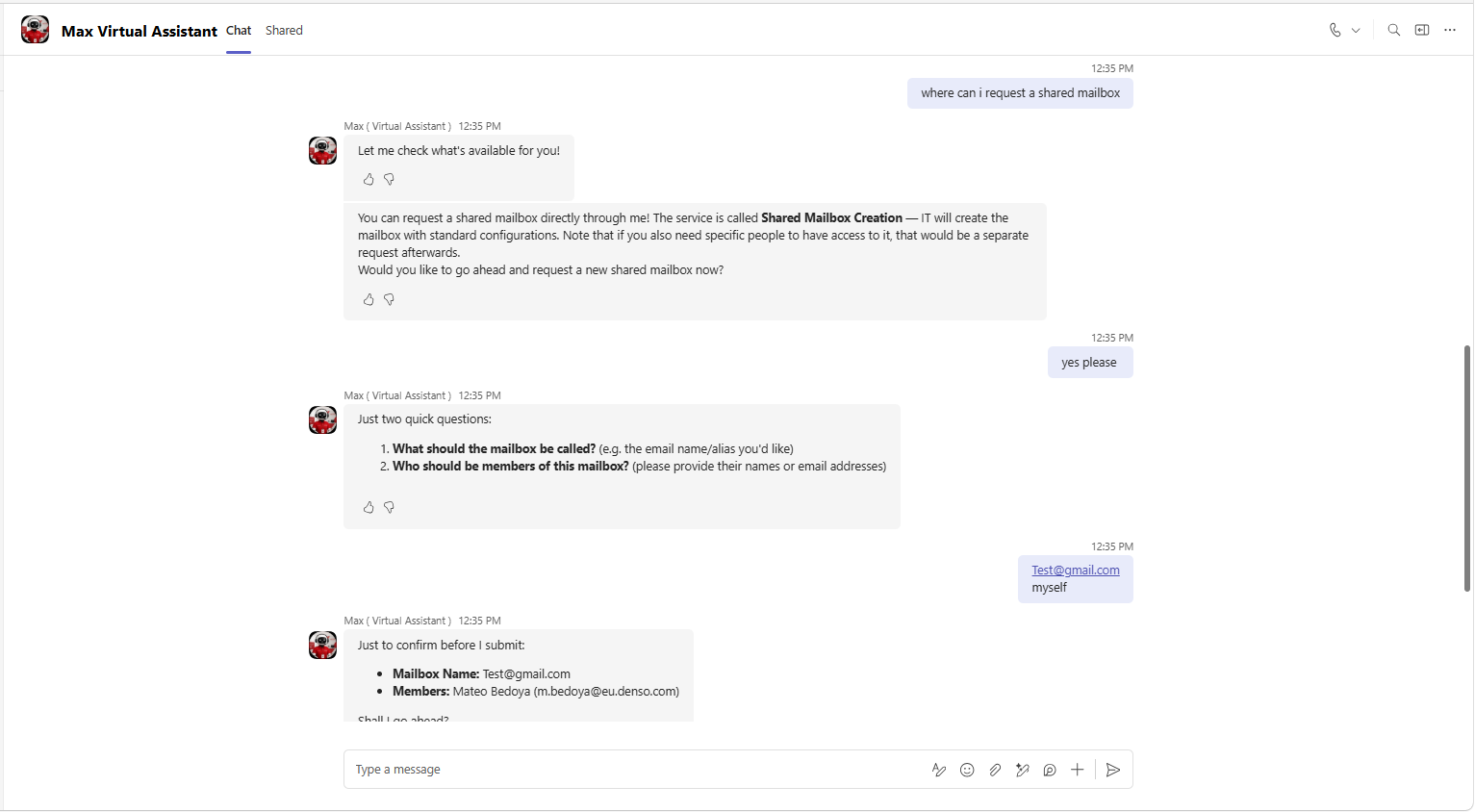Dislike the "Let me check what's available" message
Image resolution: width=1475 pixels, height=812 pixels.
[x=389, y=179]
